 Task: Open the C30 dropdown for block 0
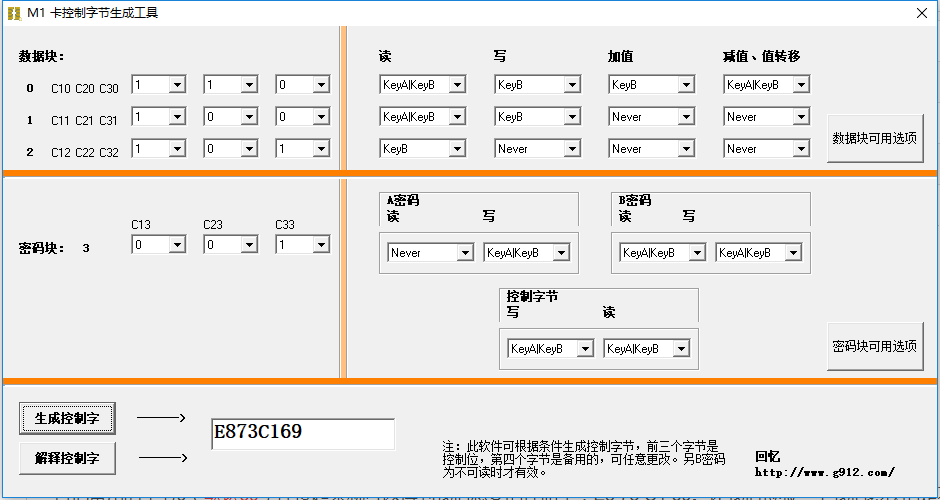coord(321,85)
